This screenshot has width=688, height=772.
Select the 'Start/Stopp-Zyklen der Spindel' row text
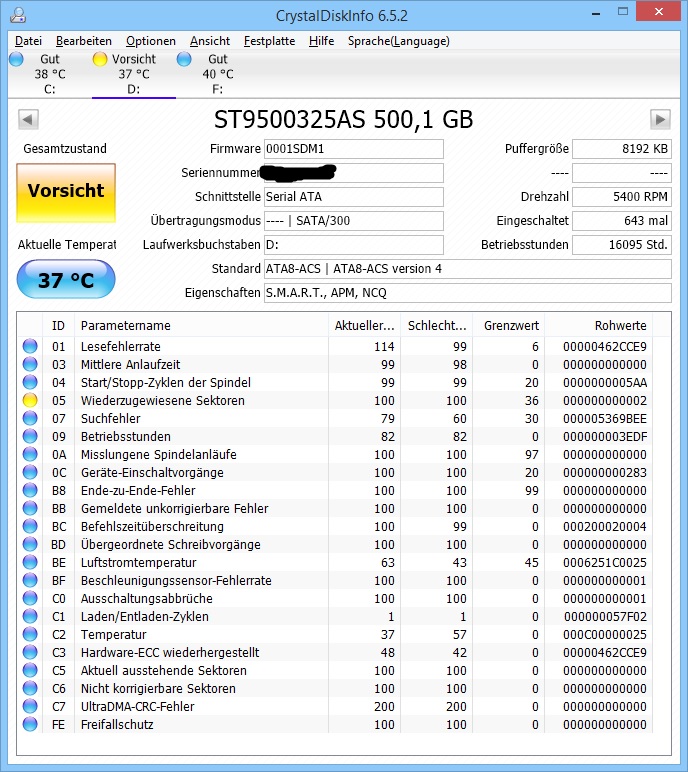tap(166, 383)
